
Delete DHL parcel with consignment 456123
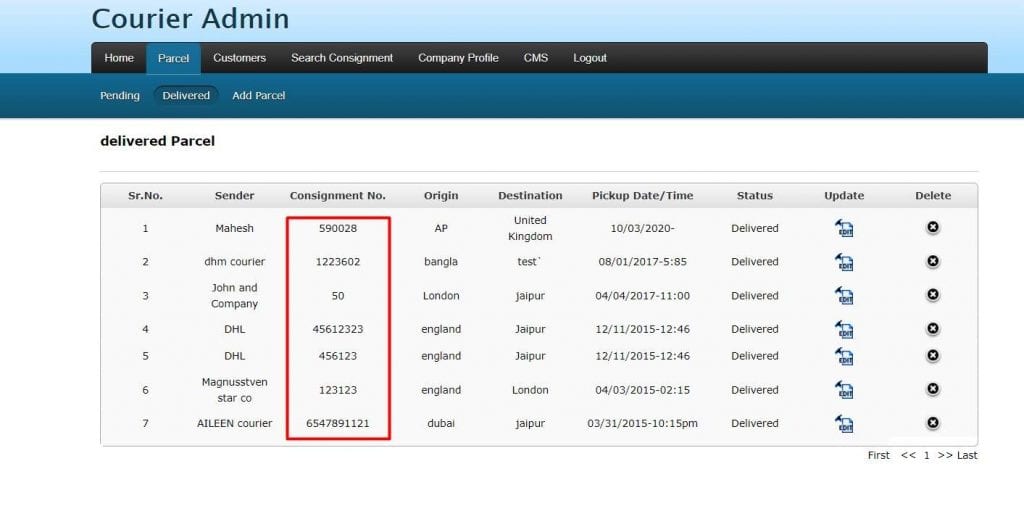click(933, 354)
